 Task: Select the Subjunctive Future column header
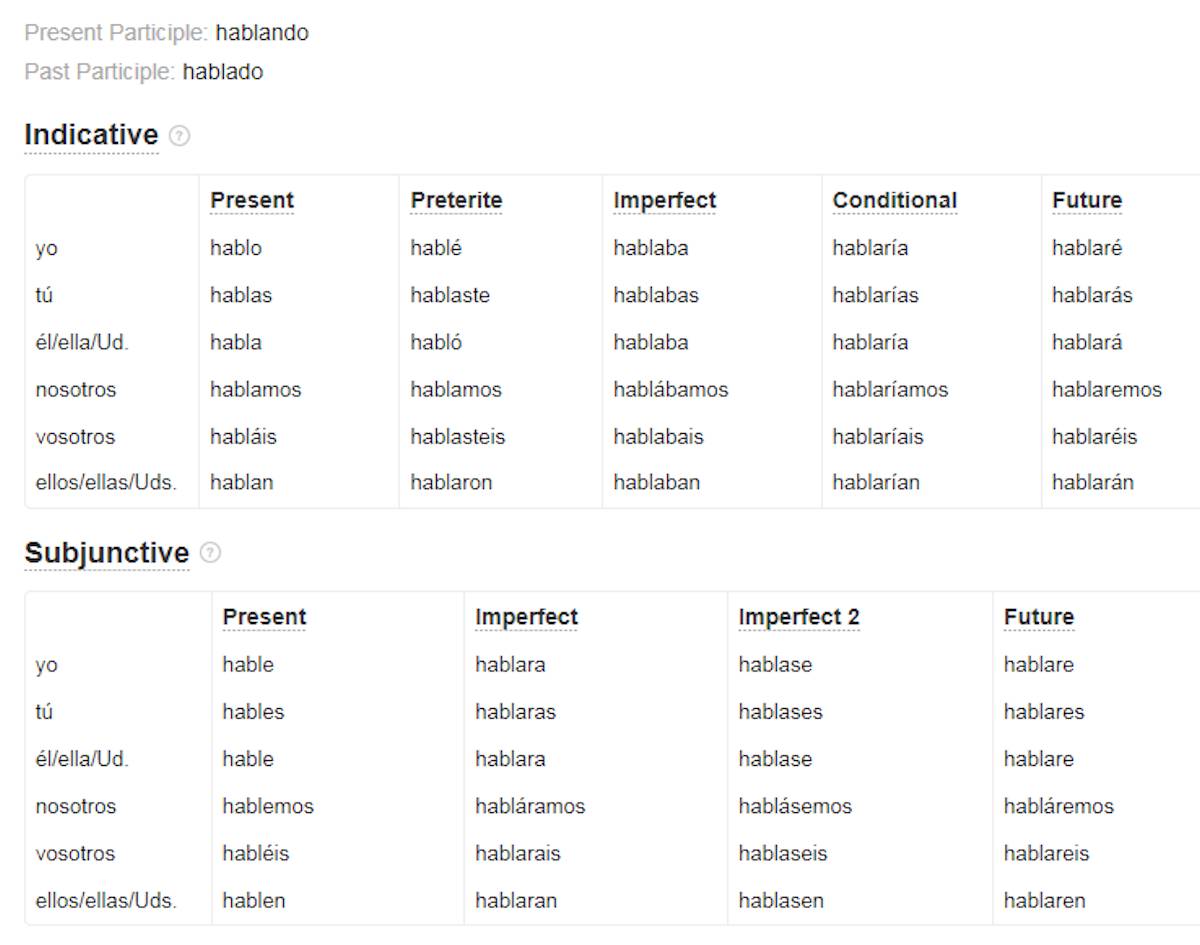coord(1039,618)
